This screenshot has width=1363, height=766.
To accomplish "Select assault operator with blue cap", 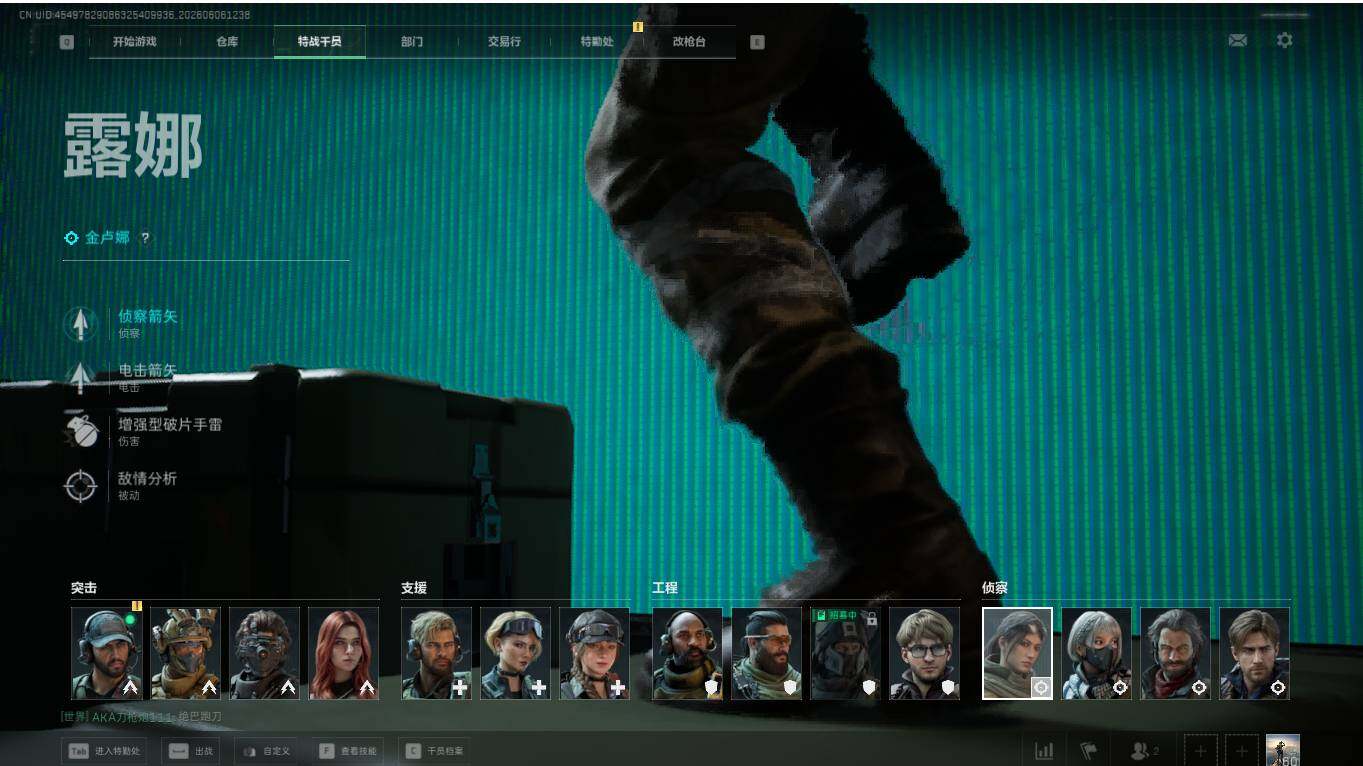I will coord(107,653).
